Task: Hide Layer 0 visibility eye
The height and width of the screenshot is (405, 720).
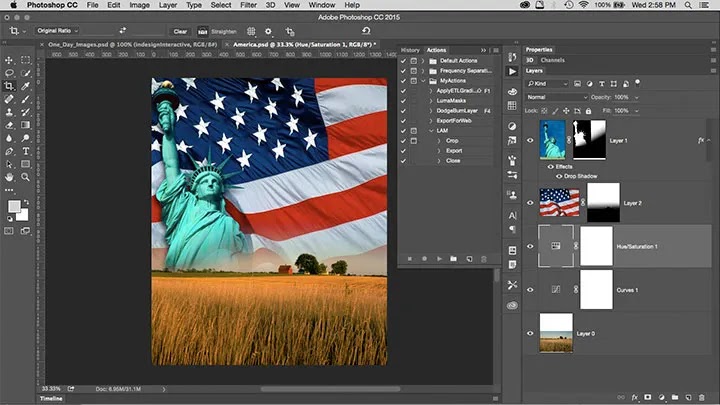Action: pyautogui.click(x=530, y=333)
